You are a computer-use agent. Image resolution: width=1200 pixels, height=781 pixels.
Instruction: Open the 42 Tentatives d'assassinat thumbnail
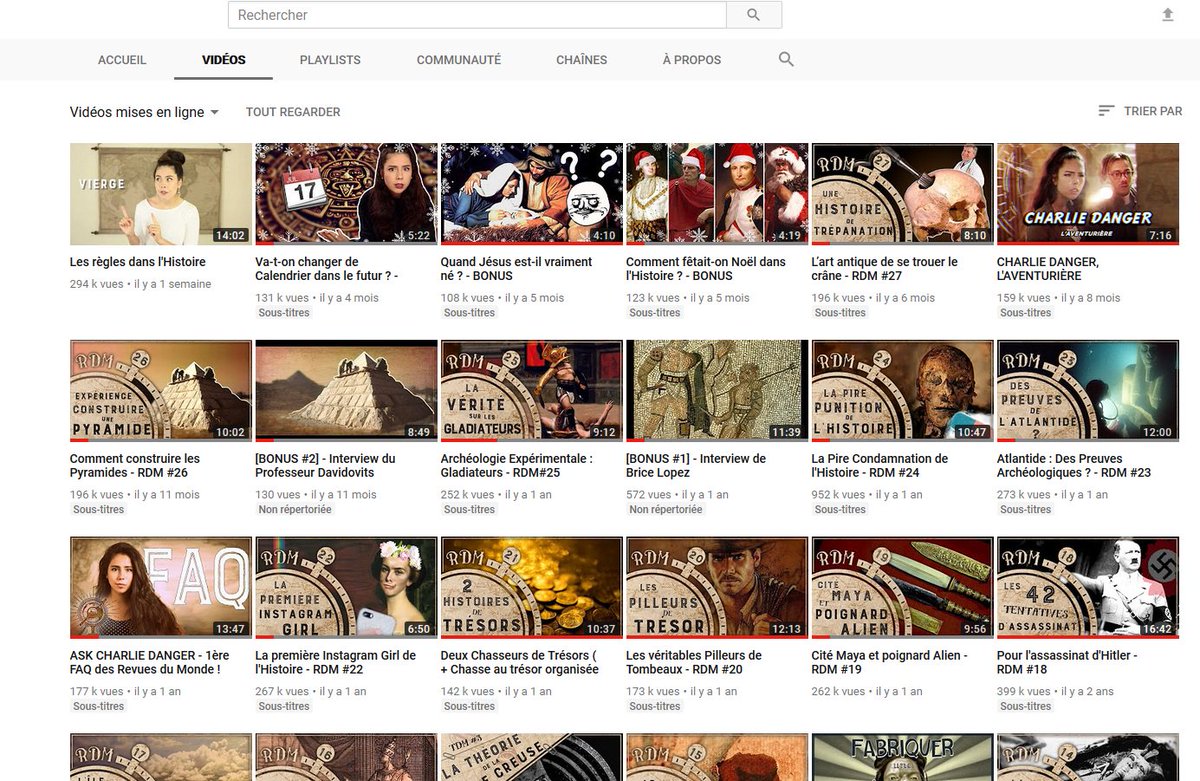click(1088, 588)
